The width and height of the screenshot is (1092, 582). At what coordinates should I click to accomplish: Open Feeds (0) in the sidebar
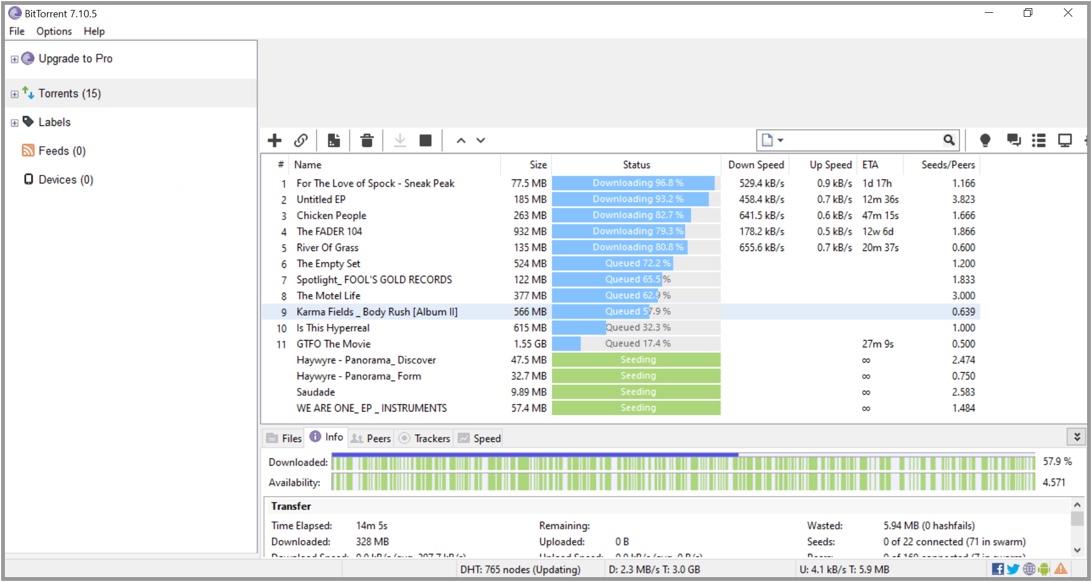pos(61,151)
